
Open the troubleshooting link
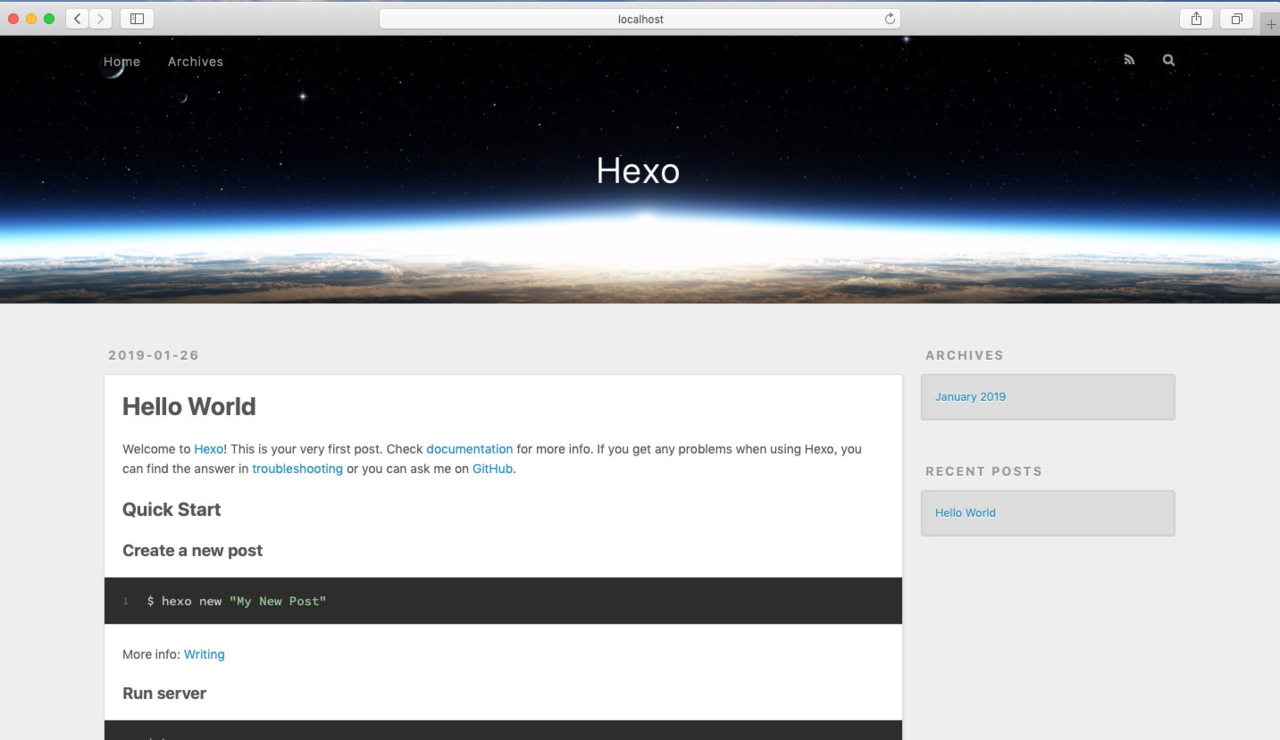pyautogui.click(x=297, y=469)
